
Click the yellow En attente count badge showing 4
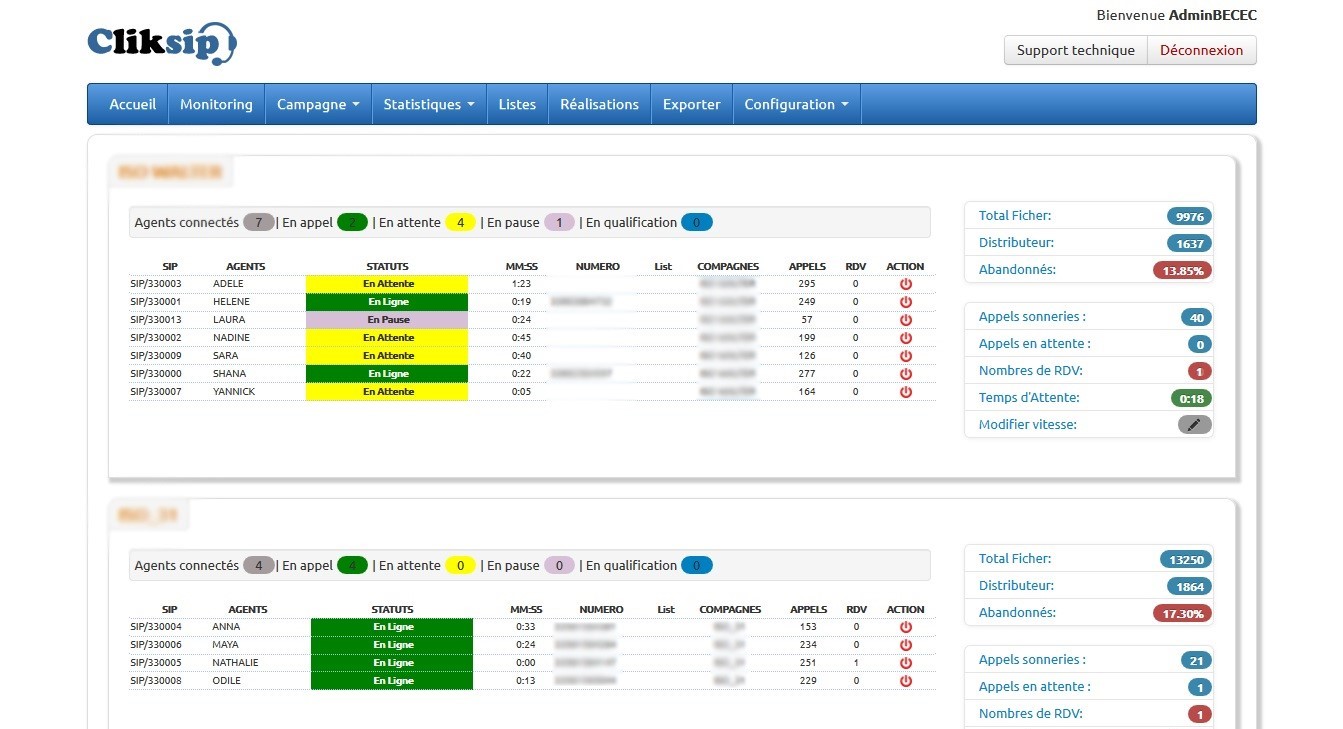[460, 223]
